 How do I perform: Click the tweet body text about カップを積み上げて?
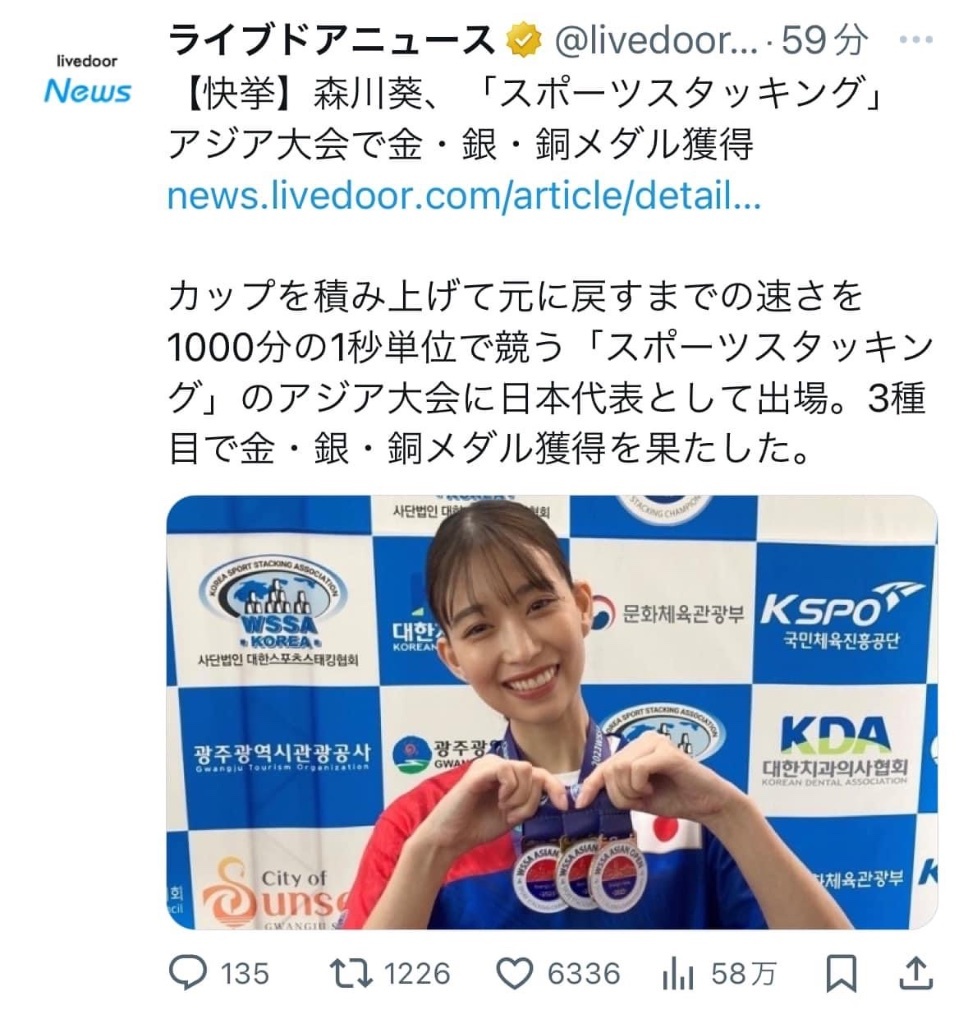click(549, 373)
